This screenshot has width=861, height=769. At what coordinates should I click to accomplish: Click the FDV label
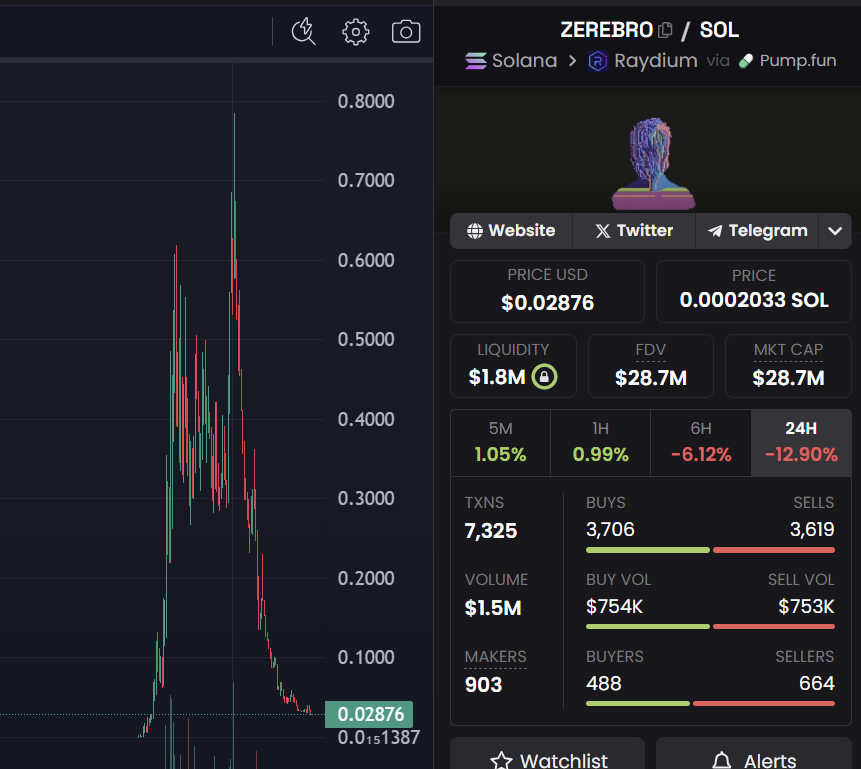tap(650, 350)
